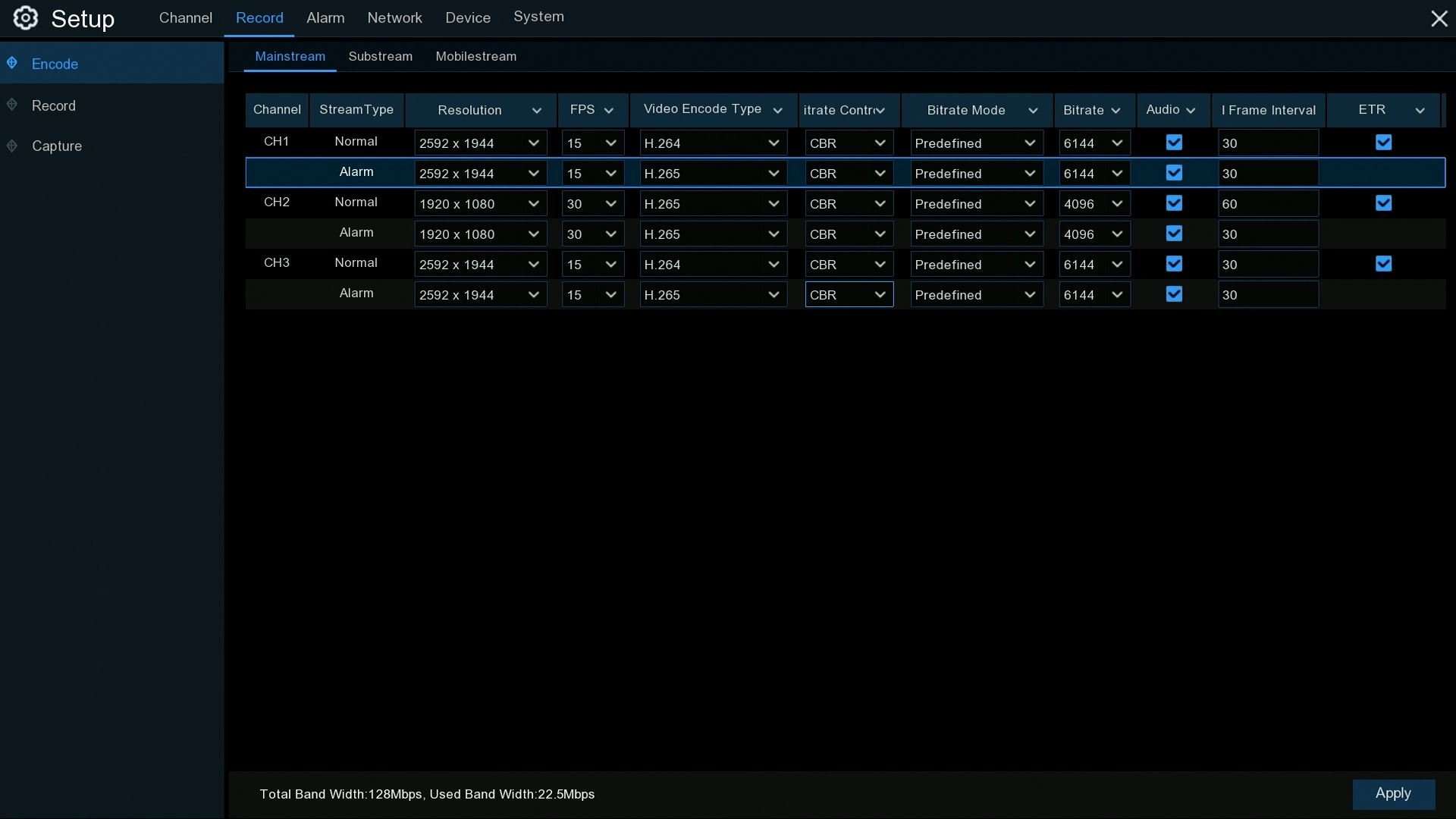Open CH3 Alarm CBR bitrate control dropdown
The width and height of the screenshot is (1456, 819).
click(x=849, y=295)
